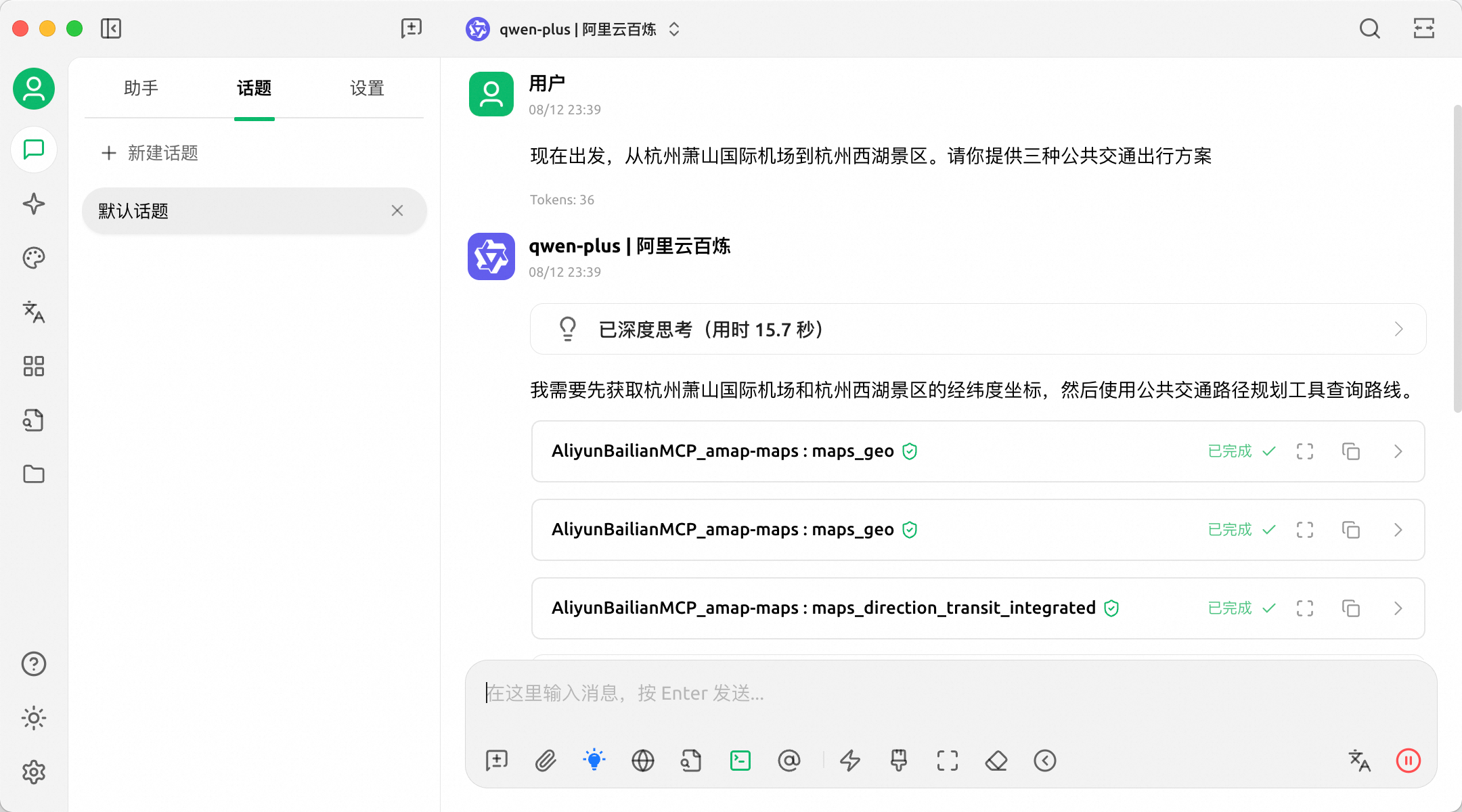Click the narrow mode icon top right
Screen dimensions: 1462x812
(x=1424, y=28)
